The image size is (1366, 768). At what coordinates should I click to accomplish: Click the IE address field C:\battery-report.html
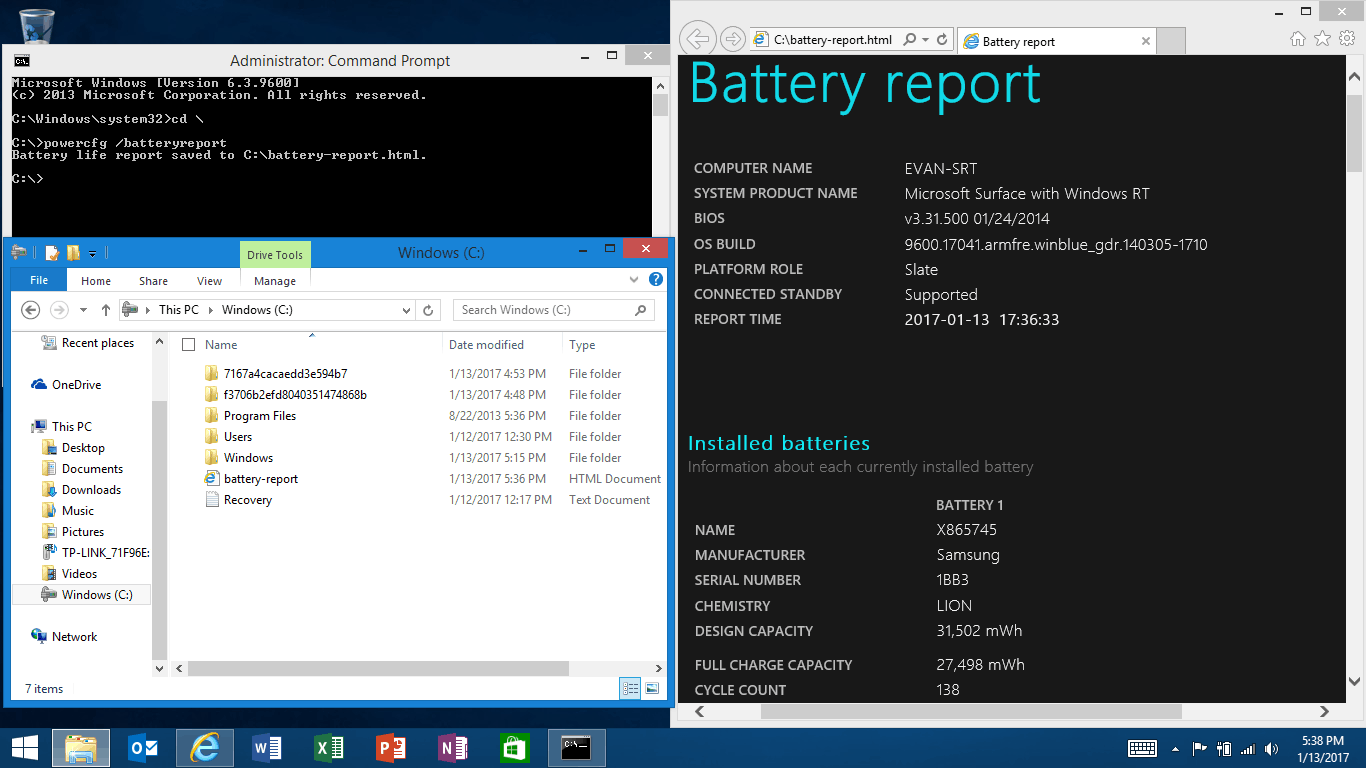tap(833, 40)
